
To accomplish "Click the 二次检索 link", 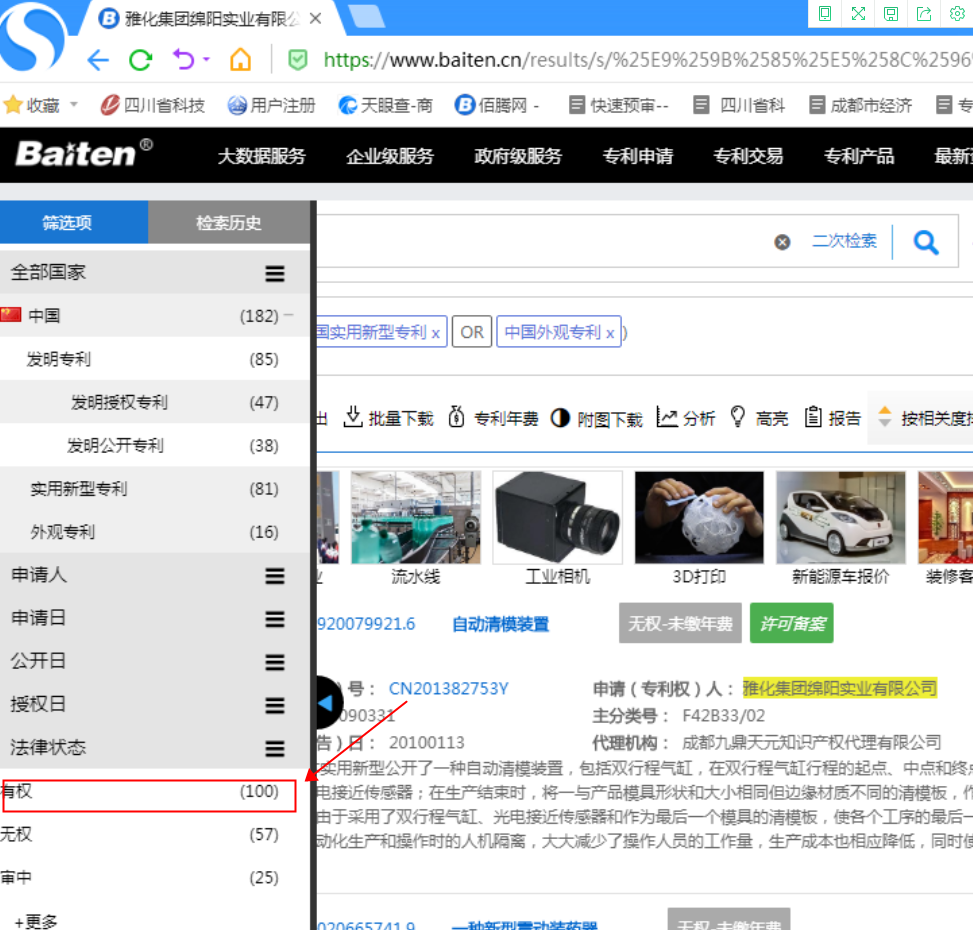I will (x=844, y=241).
